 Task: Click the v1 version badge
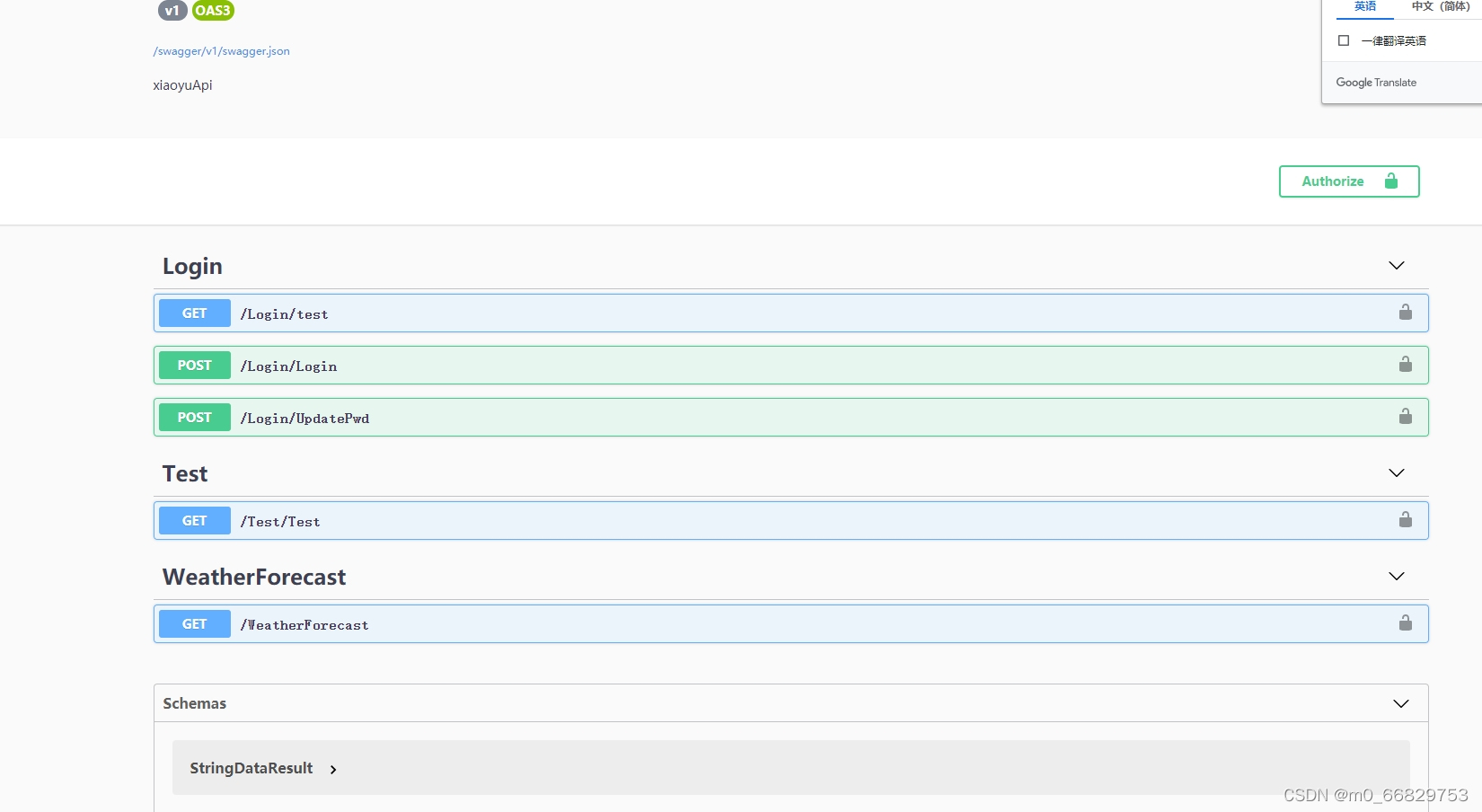pyautogui.click(x=172, y=10)
